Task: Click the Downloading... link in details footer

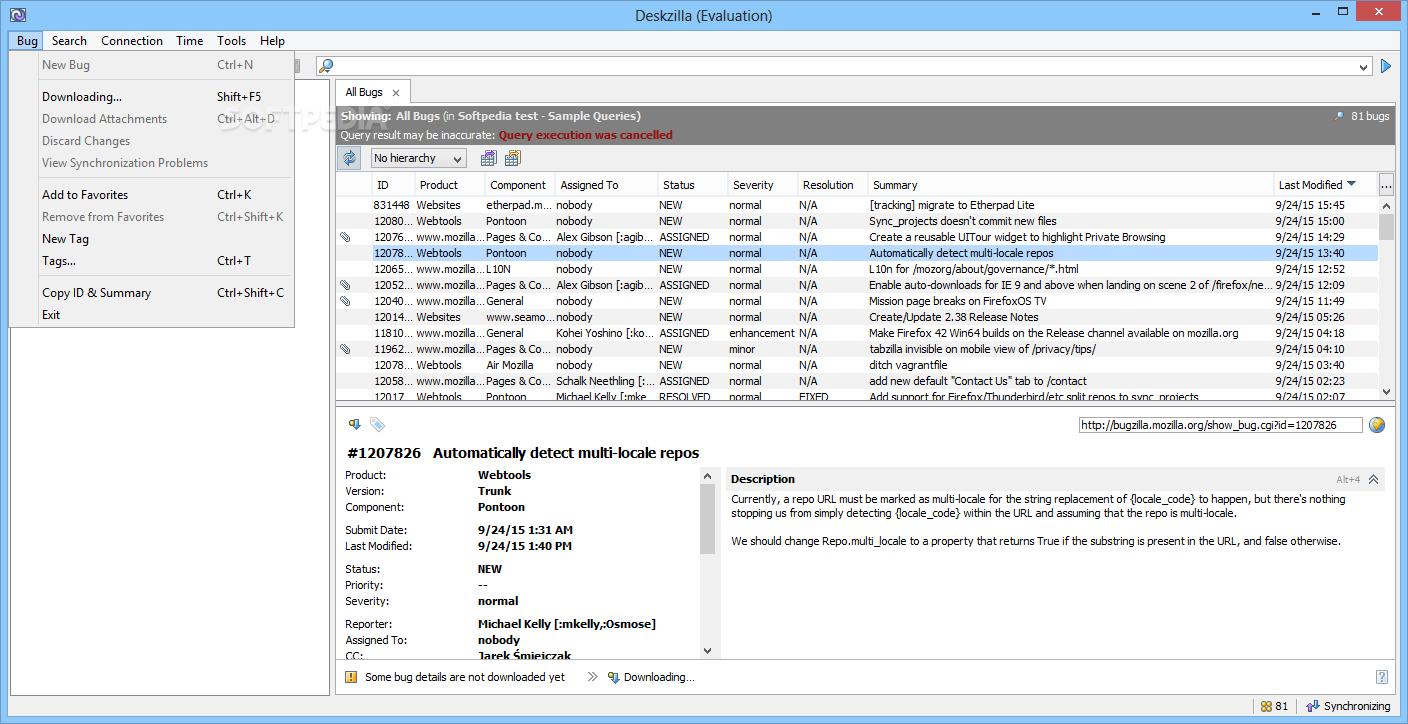Action: (x=659, y=677)
